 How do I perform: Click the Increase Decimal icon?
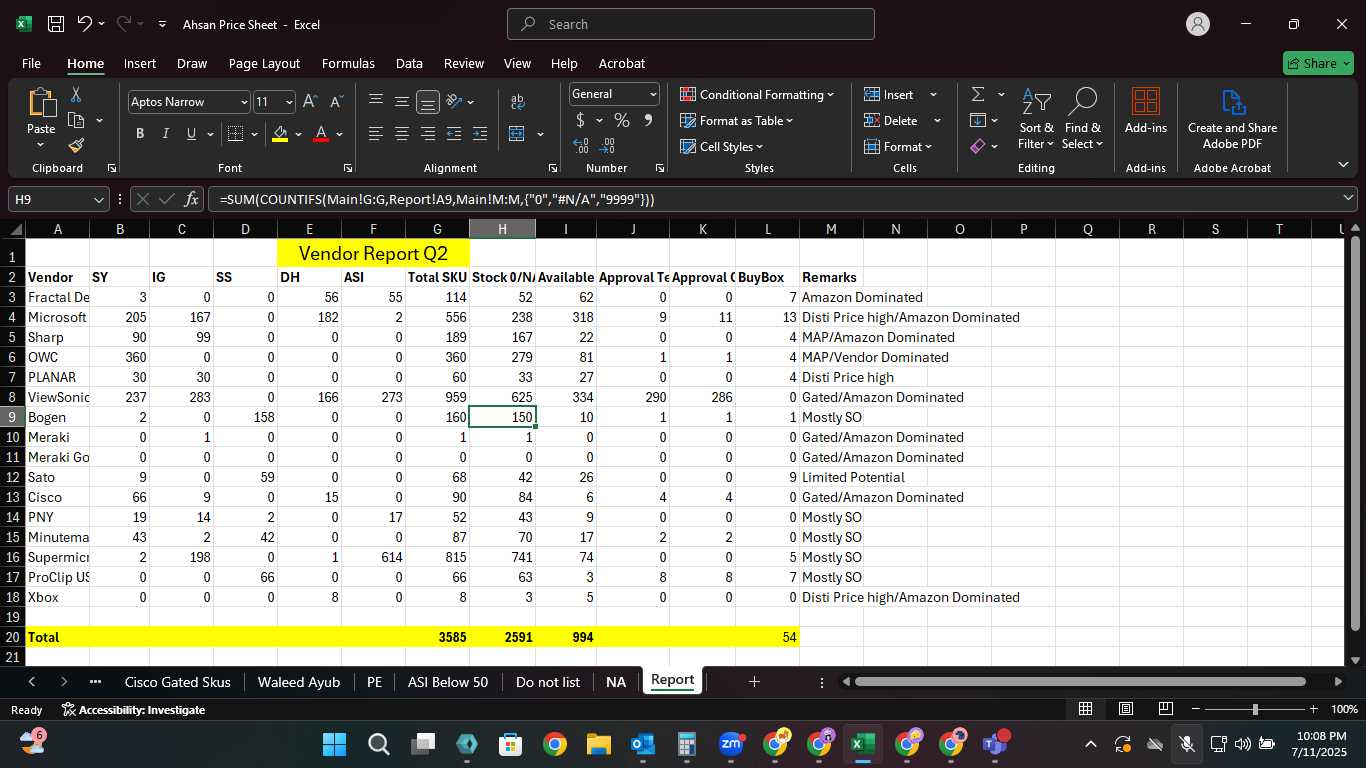[580, 146]
